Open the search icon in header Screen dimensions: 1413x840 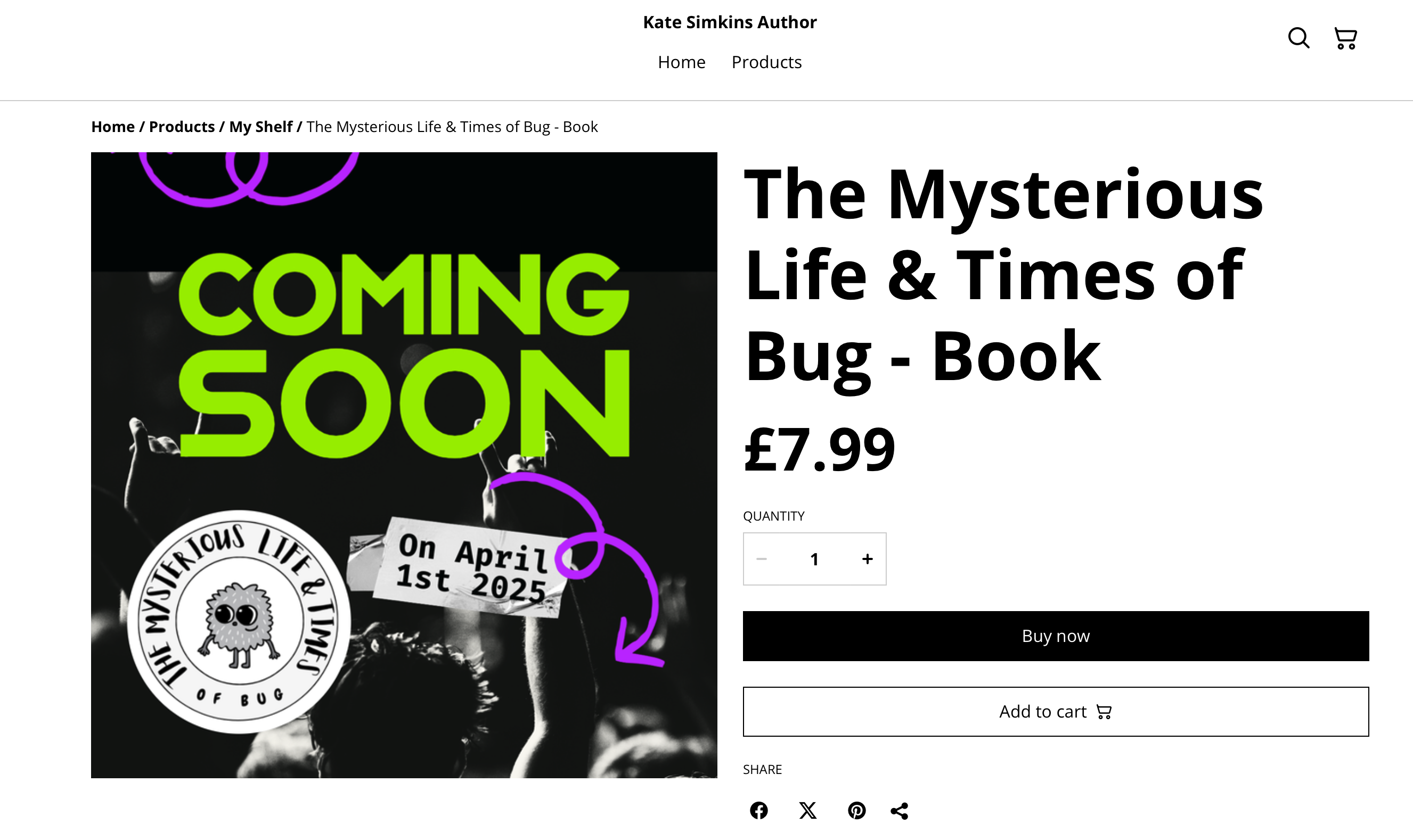coord(1298,38)
